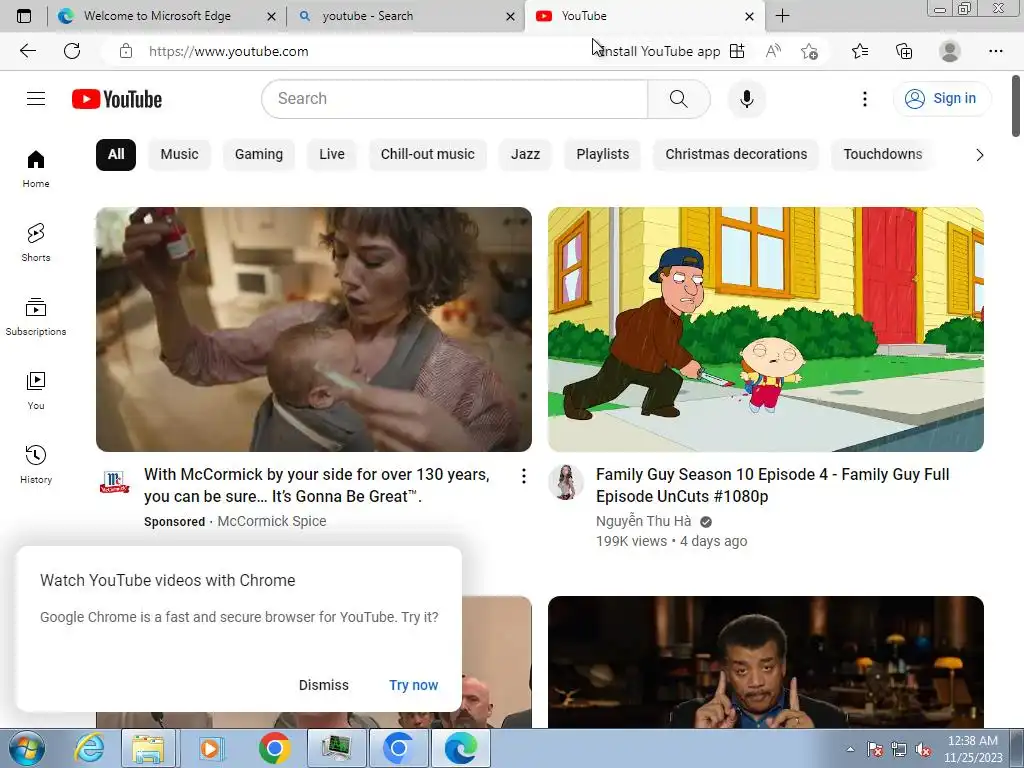Image resolution: width=1024 pixels, height=768 pixels.
Task: Select the Gaming filter chip
Action: tap(259, 155)
